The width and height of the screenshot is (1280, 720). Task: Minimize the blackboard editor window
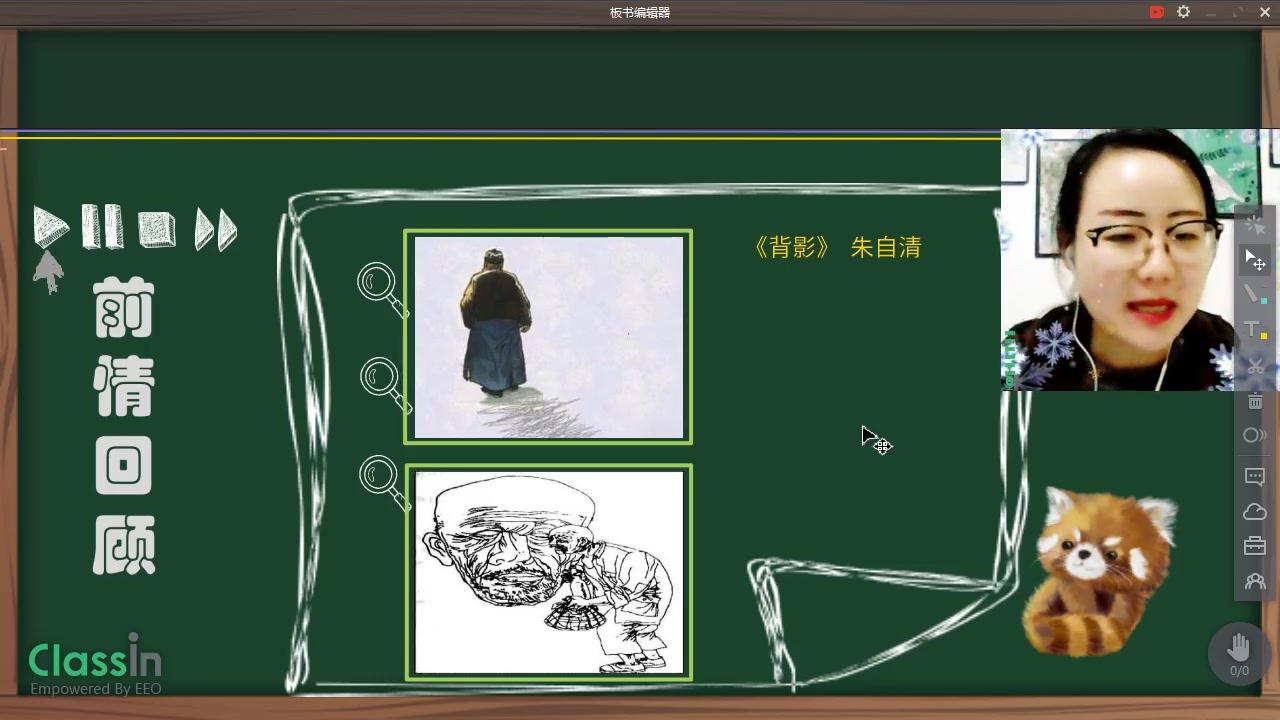click(x=1212, y=12)
